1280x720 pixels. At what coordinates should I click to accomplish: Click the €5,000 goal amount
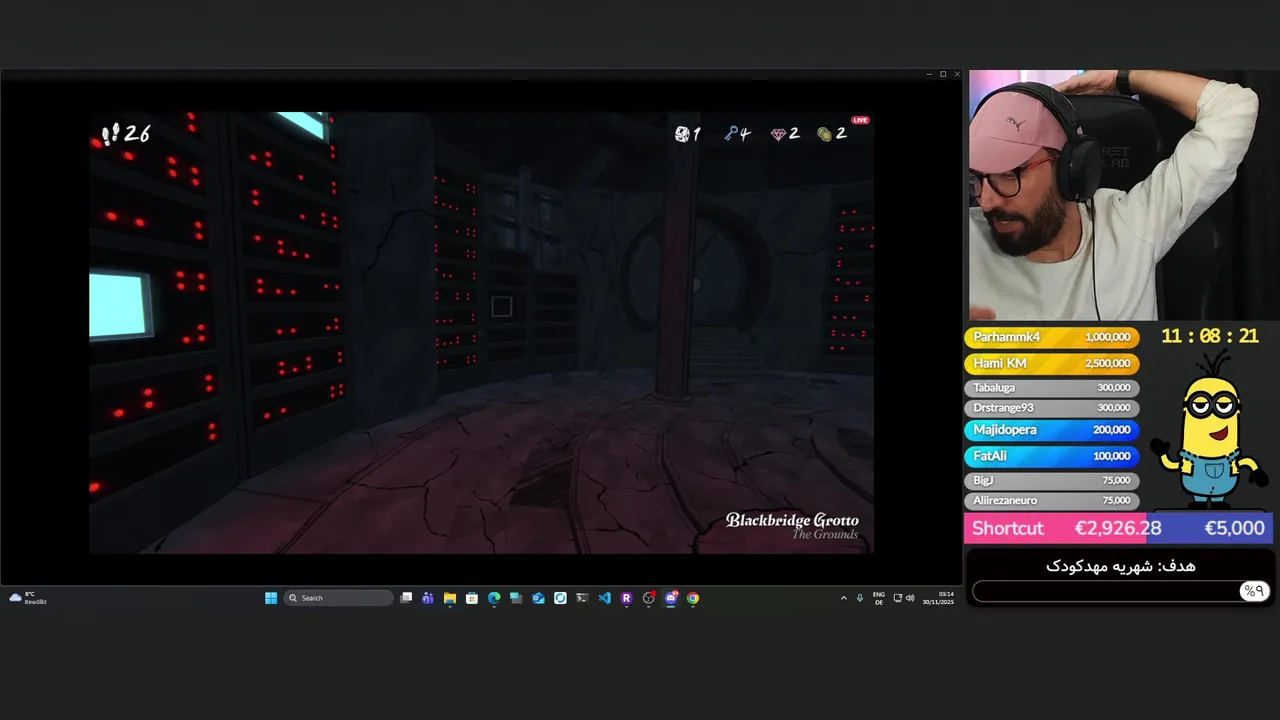pos(1234,528)
